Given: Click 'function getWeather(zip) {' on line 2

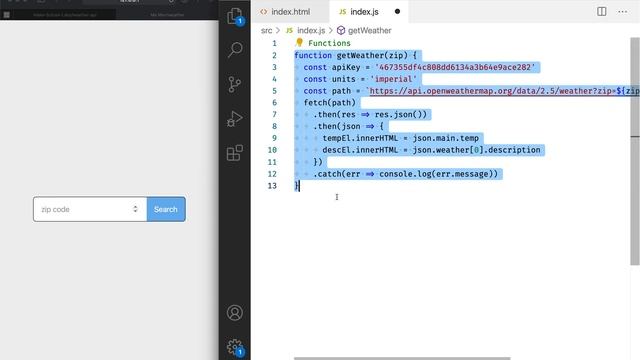Looking at the screenshot, I should (355, 55).
